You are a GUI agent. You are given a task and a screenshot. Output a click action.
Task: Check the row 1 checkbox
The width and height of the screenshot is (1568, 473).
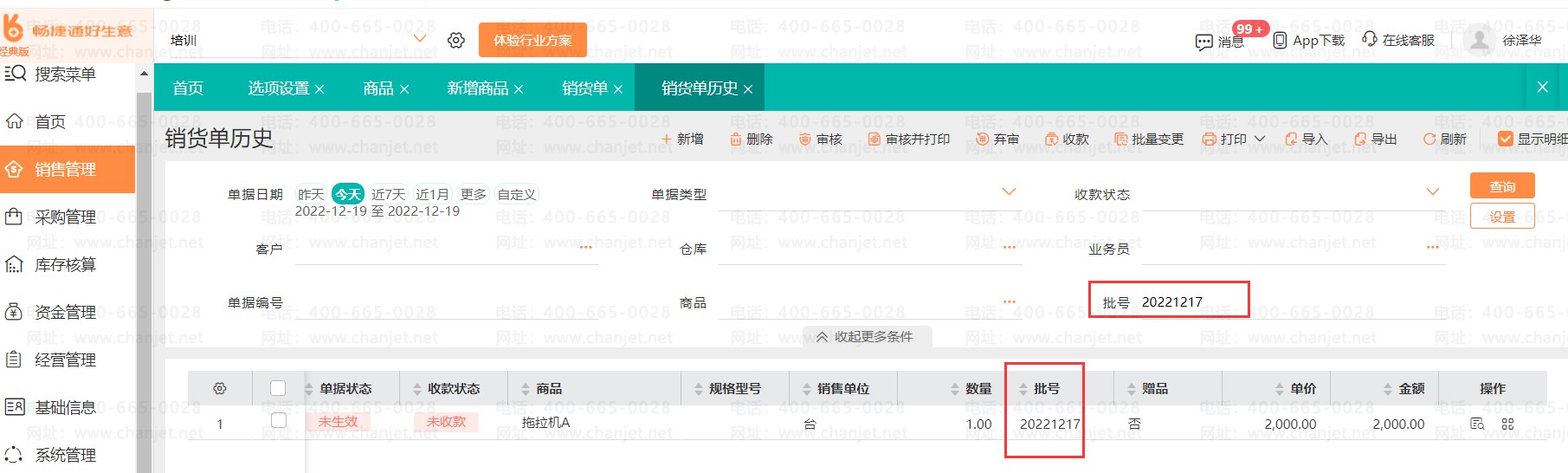click(278, 420)
